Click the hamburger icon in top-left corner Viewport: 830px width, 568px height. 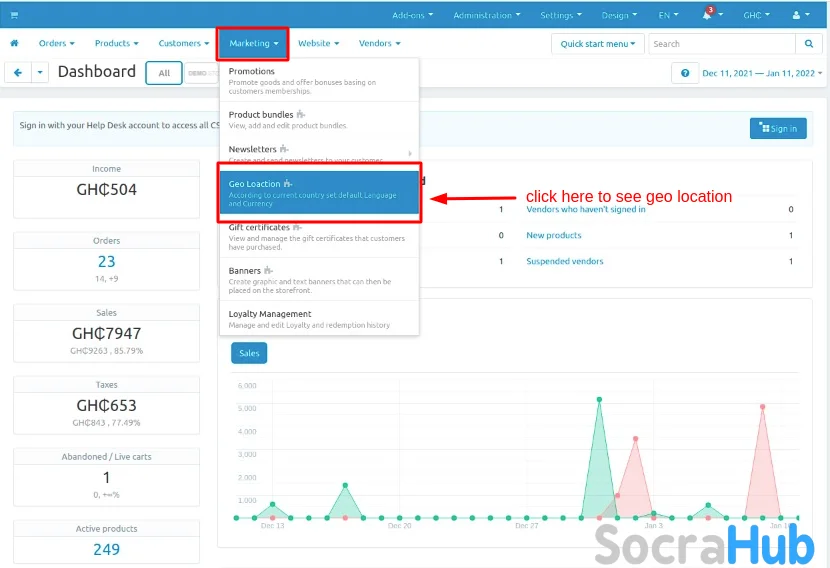coord(14,16)
